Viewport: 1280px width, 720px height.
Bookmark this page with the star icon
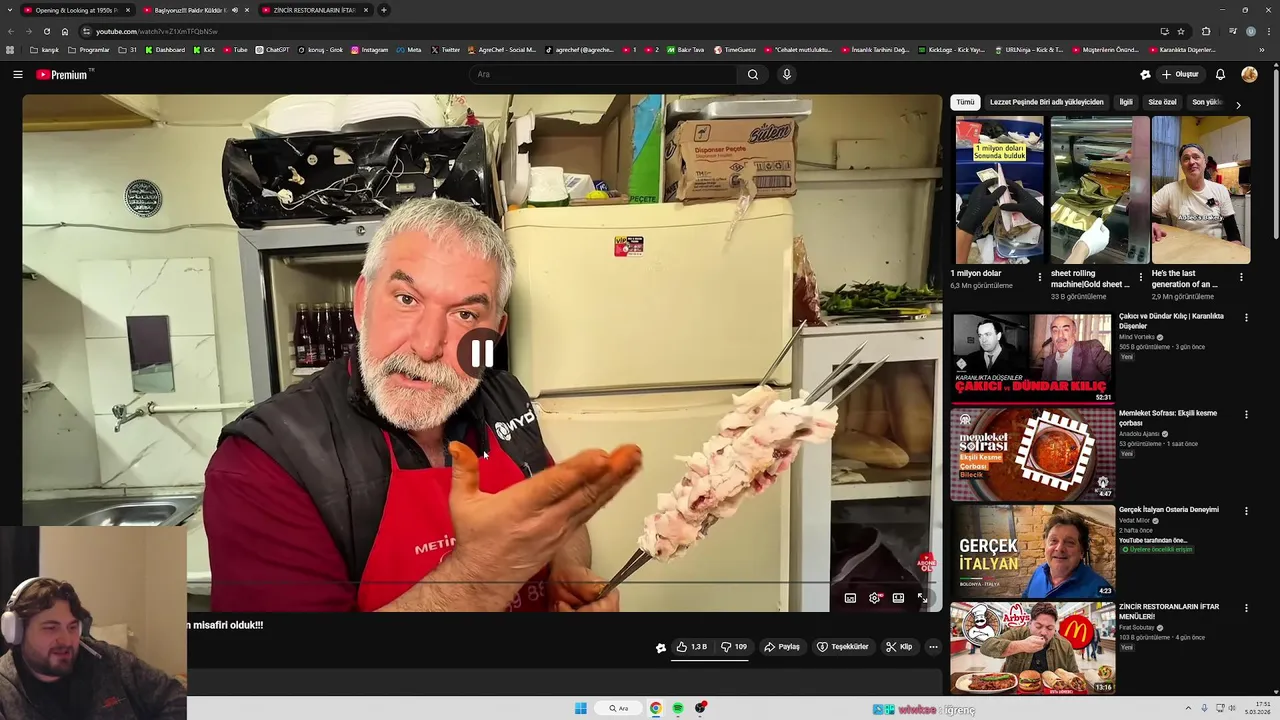click(1181, 31)
